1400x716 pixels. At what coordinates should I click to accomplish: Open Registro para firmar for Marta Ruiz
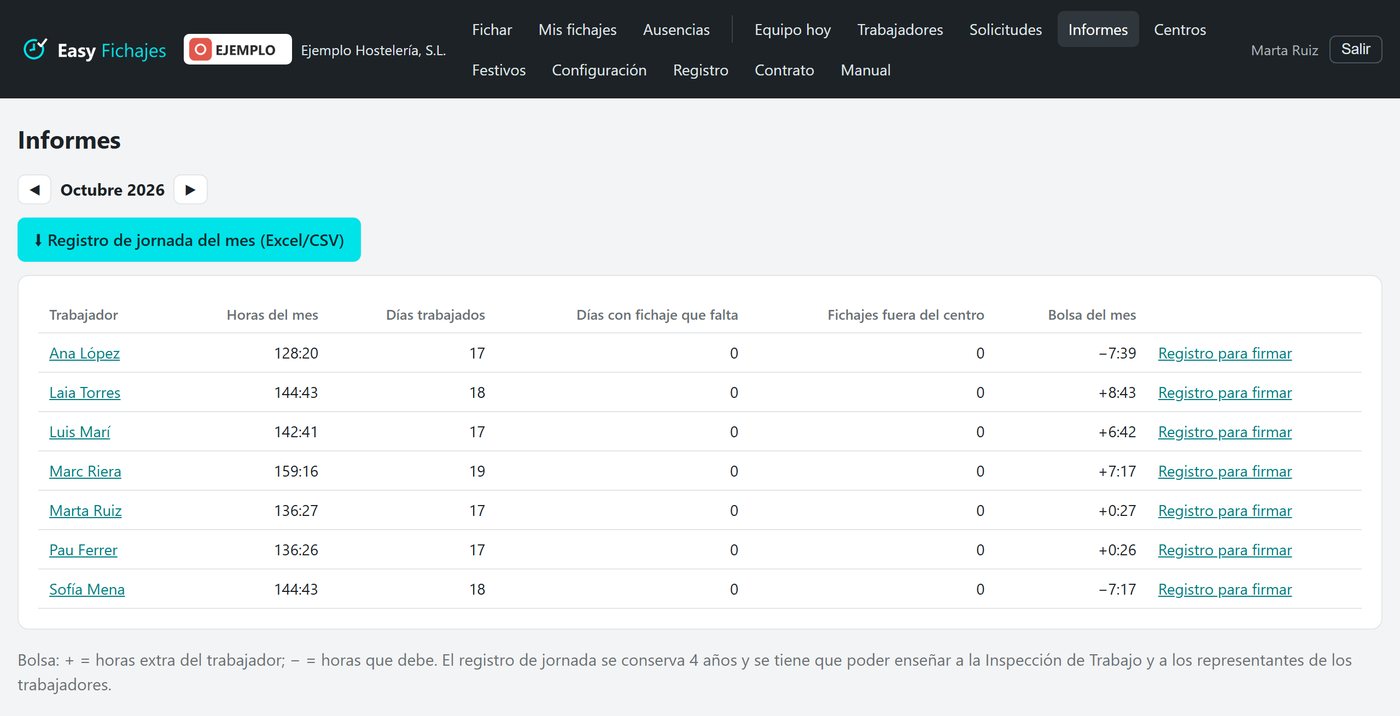pyautogui.click(x=1225, y=511)
